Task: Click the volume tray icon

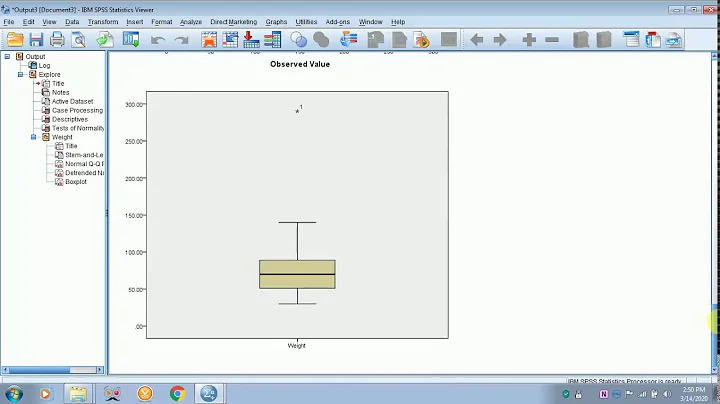Action: pos(667,394)
